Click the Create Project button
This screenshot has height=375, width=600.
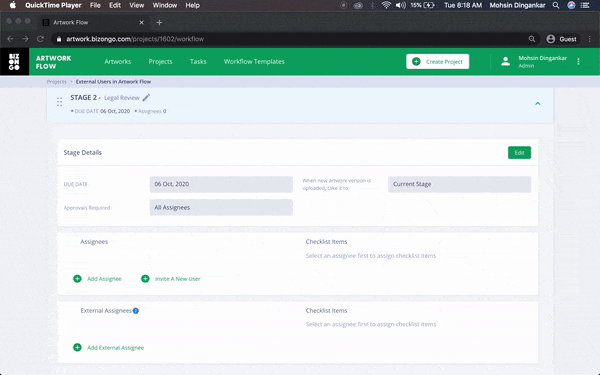click(437, 62)
